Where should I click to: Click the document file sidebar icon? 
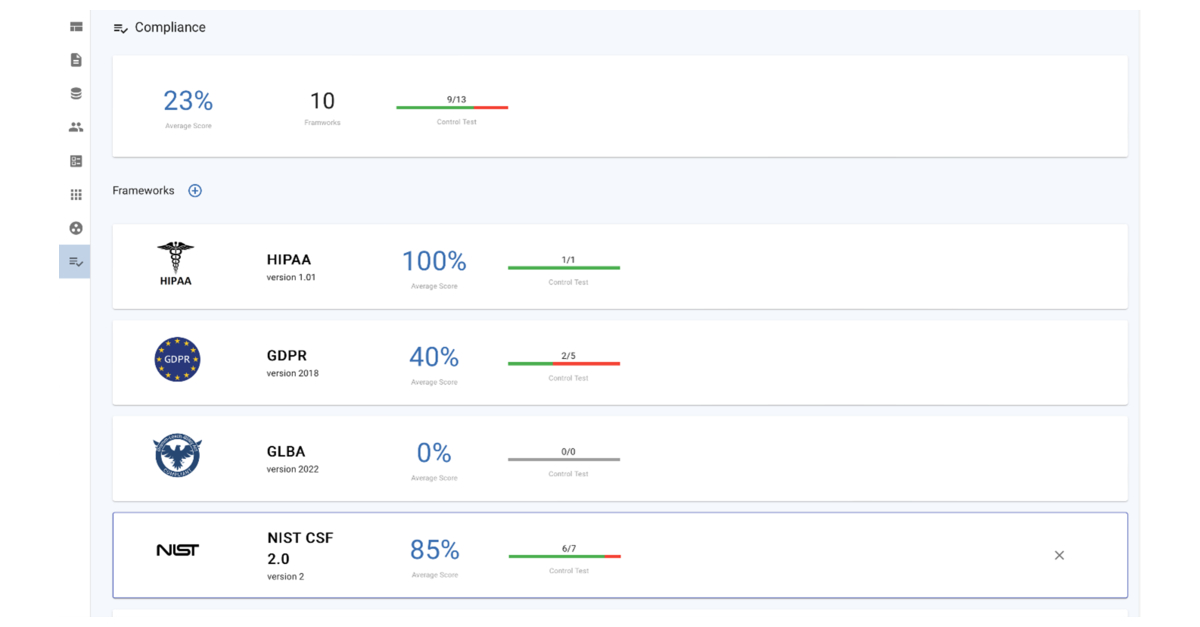(76, 60)
